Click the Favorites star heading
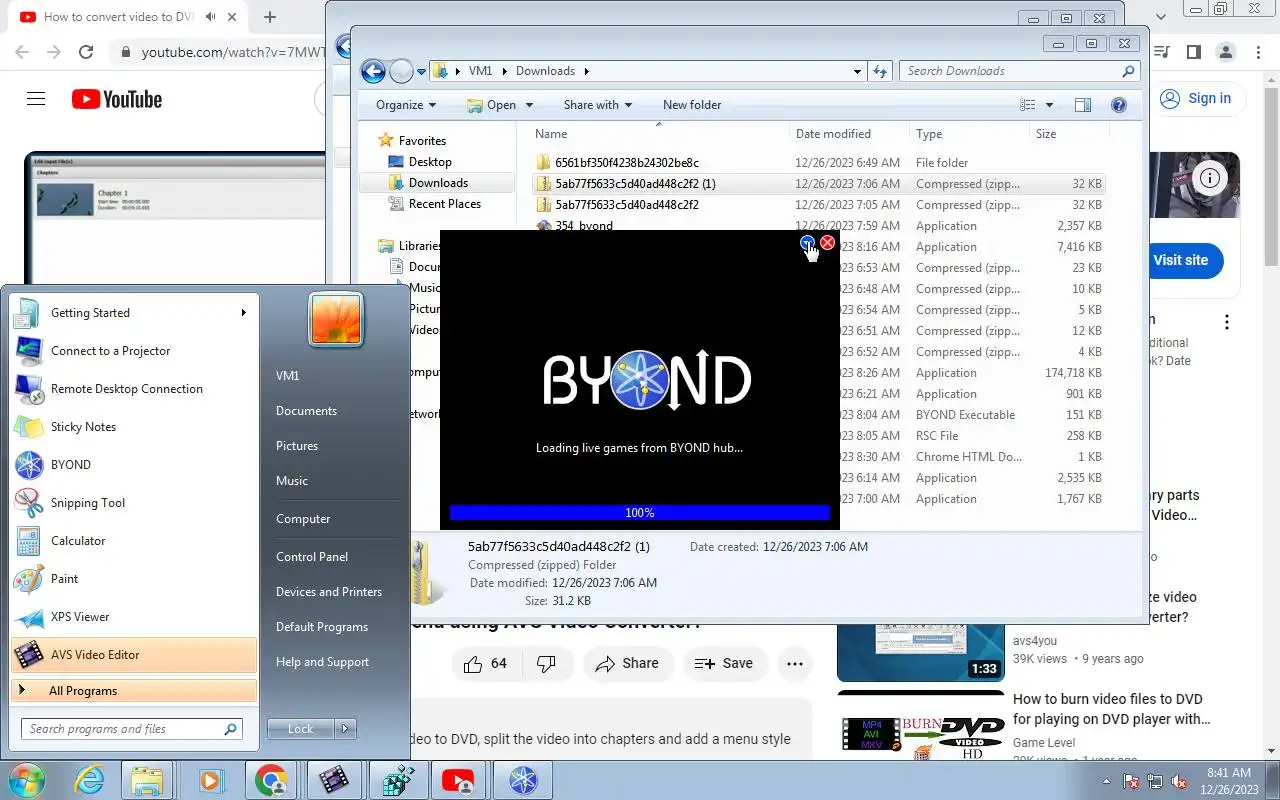The height and width of the screenshot is (800, 1280). click(412, 141)
